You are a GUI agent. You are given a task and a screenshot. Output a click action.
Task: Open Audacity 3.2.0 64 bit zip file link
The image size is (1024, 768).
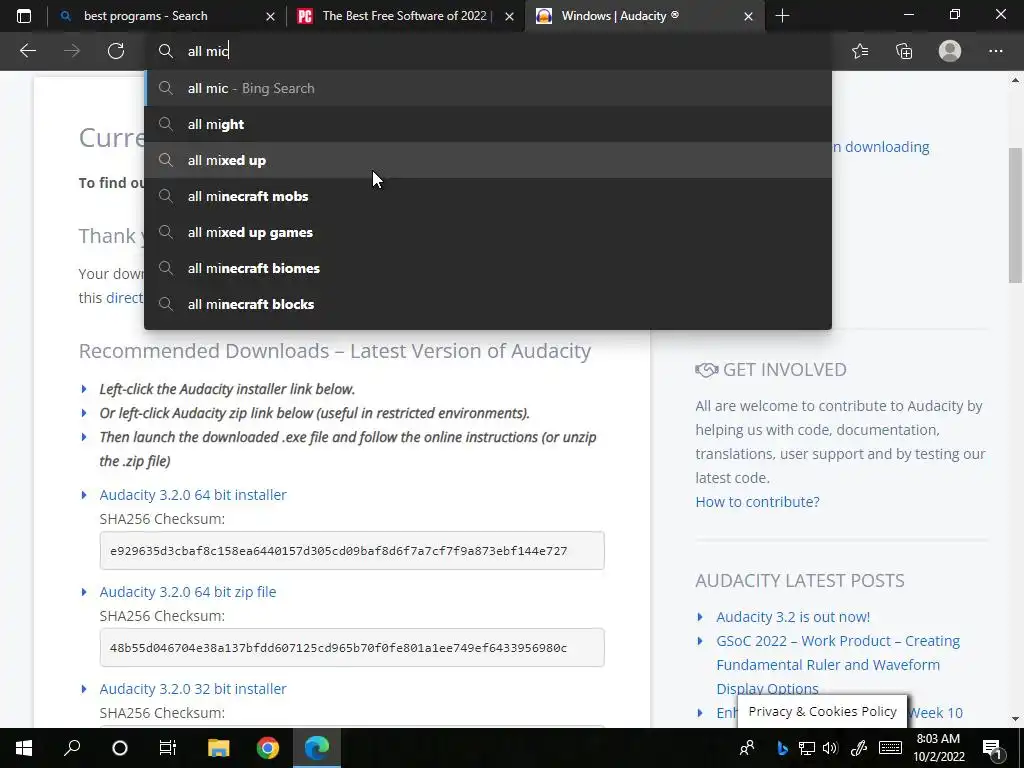click(x=187, y=592)
